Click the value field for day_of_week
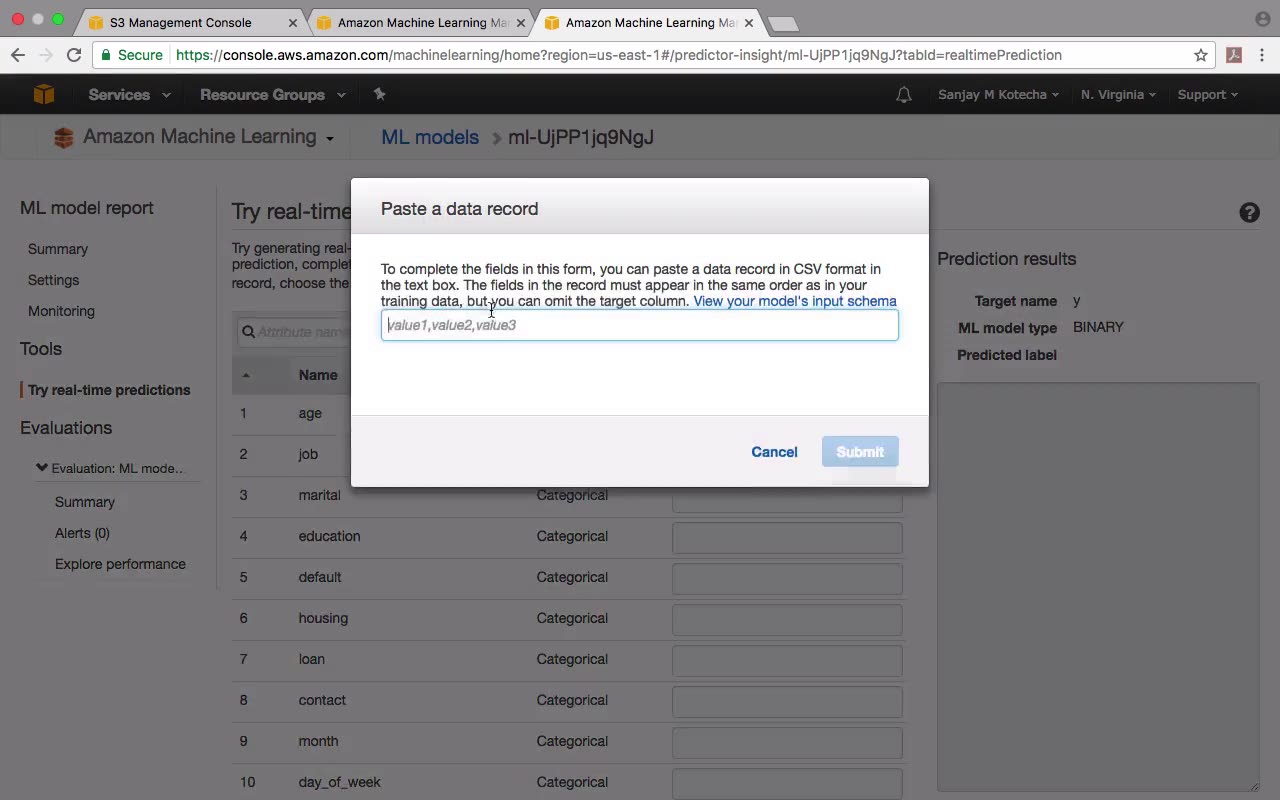The image size is (1280, 800). [x=787, y=783]
